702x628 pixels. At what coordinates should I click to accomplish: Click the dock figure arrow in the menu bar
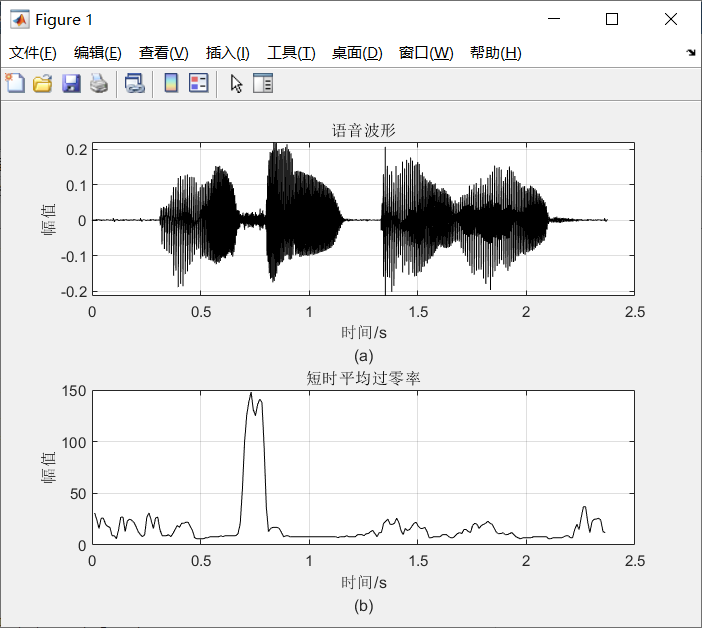coord(691,53)
